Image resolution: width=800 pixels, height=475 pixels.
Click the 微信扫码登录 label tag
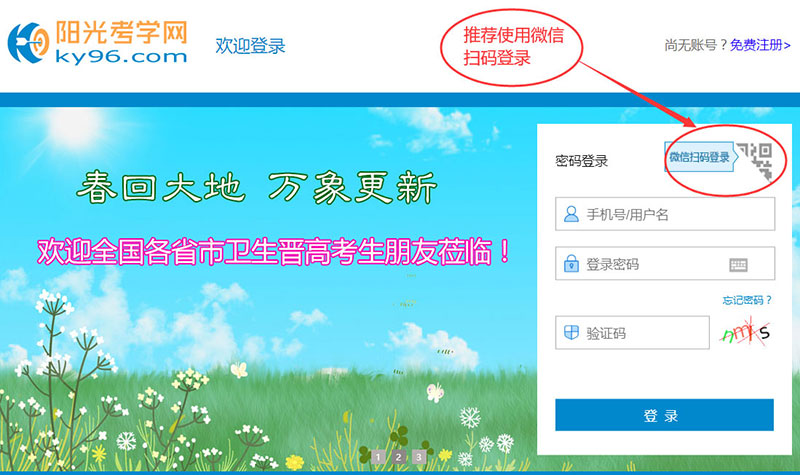(x=699, y=157)
